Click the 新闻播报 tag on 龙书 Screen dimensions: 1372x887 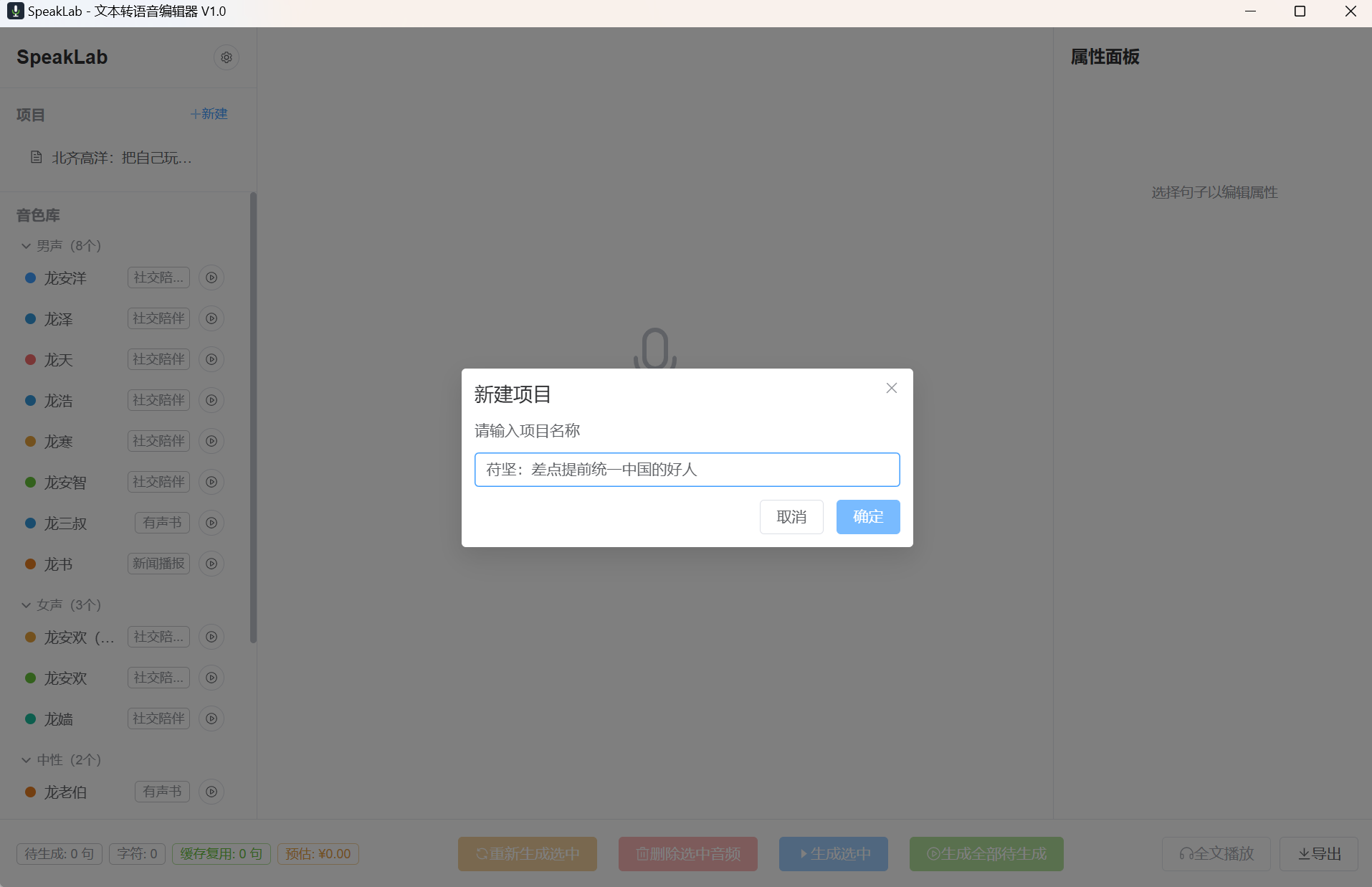[x=158, y=564]
